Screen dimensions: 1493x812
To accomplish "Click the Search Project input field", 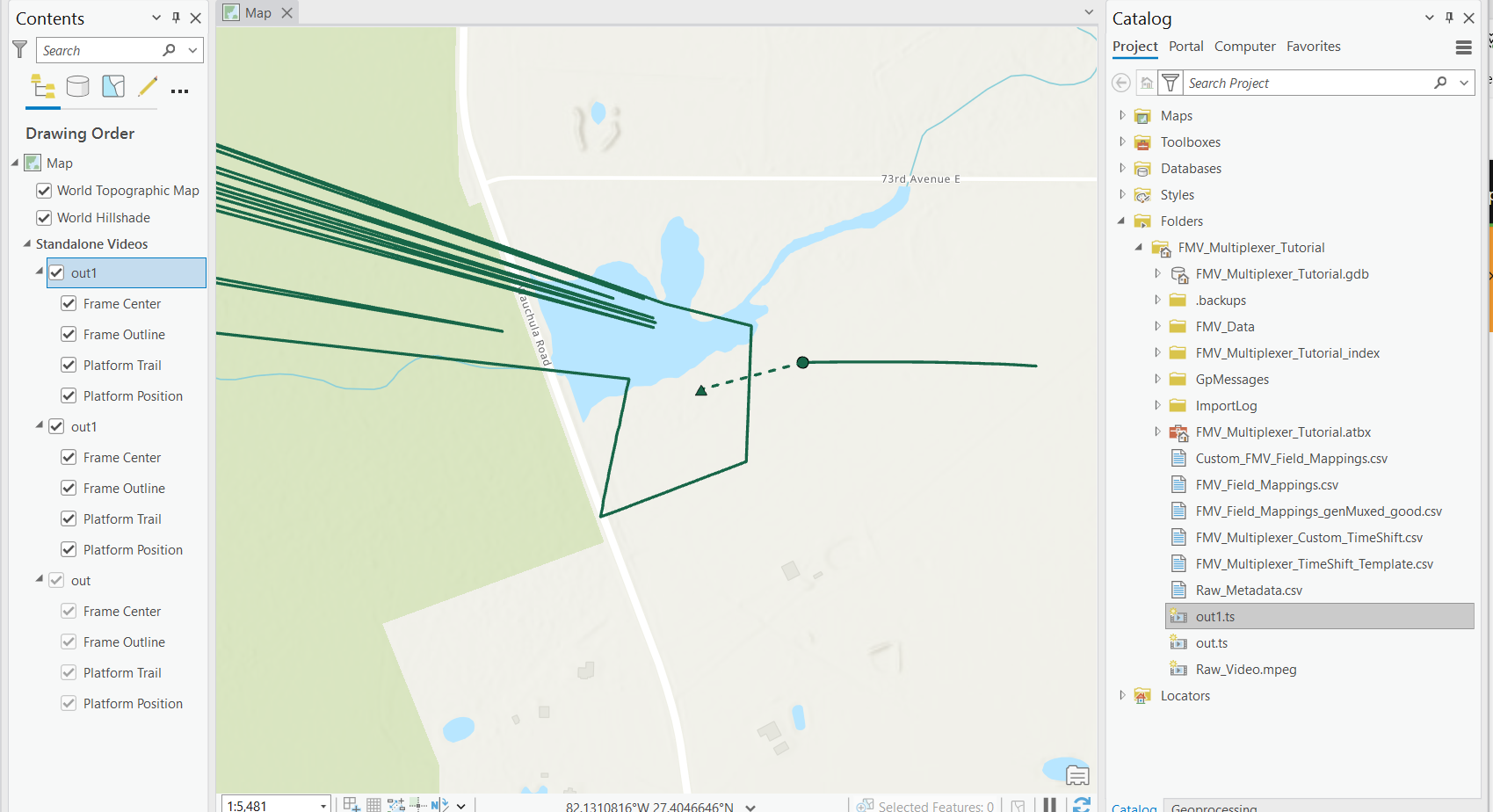I will click(1301, 82).
